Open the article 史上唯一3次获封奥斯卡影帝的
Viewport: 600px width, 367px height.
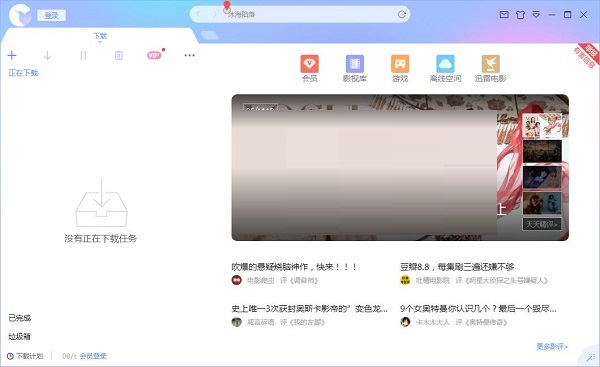[x=310, y=308]
